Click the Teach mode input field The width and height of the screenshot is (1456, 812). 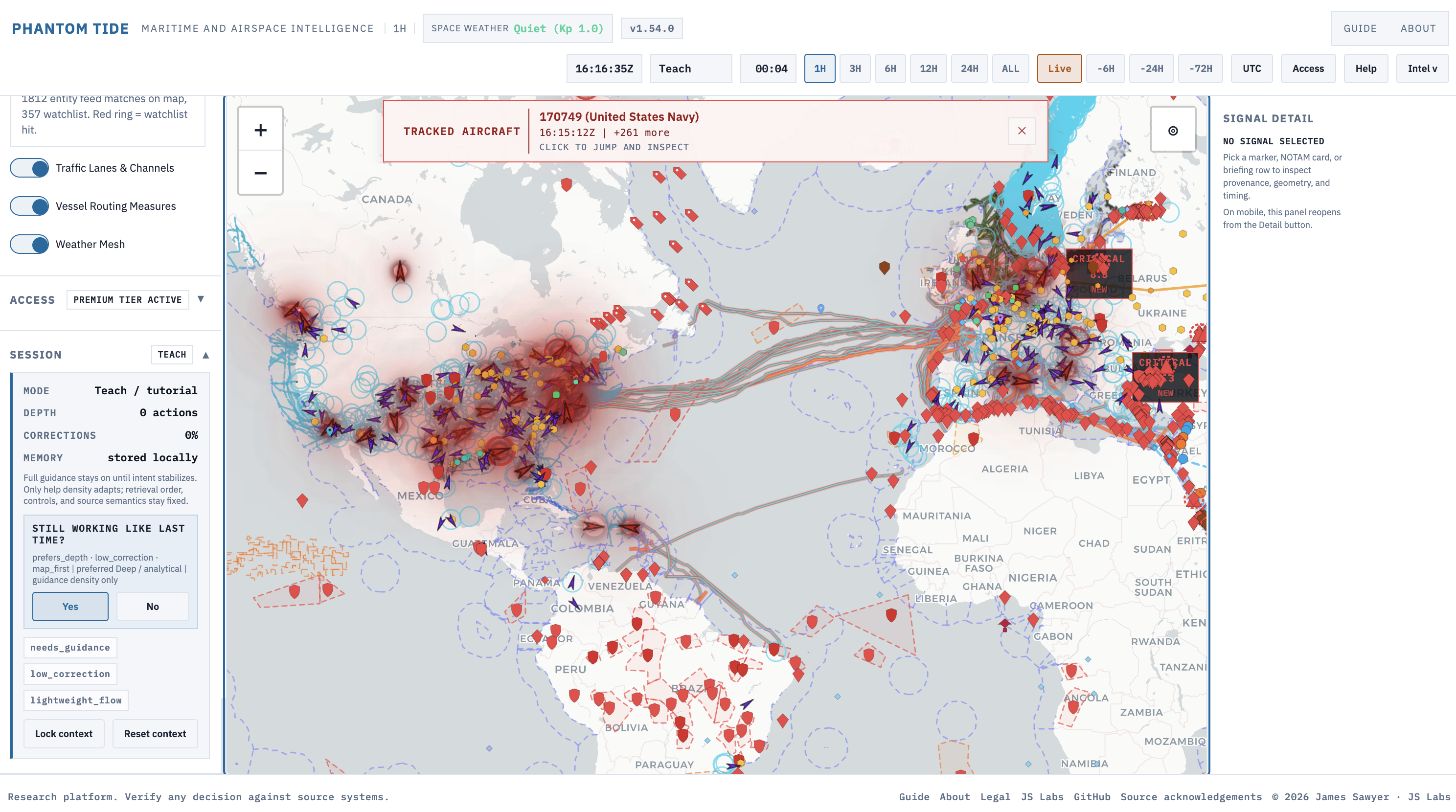click(691, 68)
